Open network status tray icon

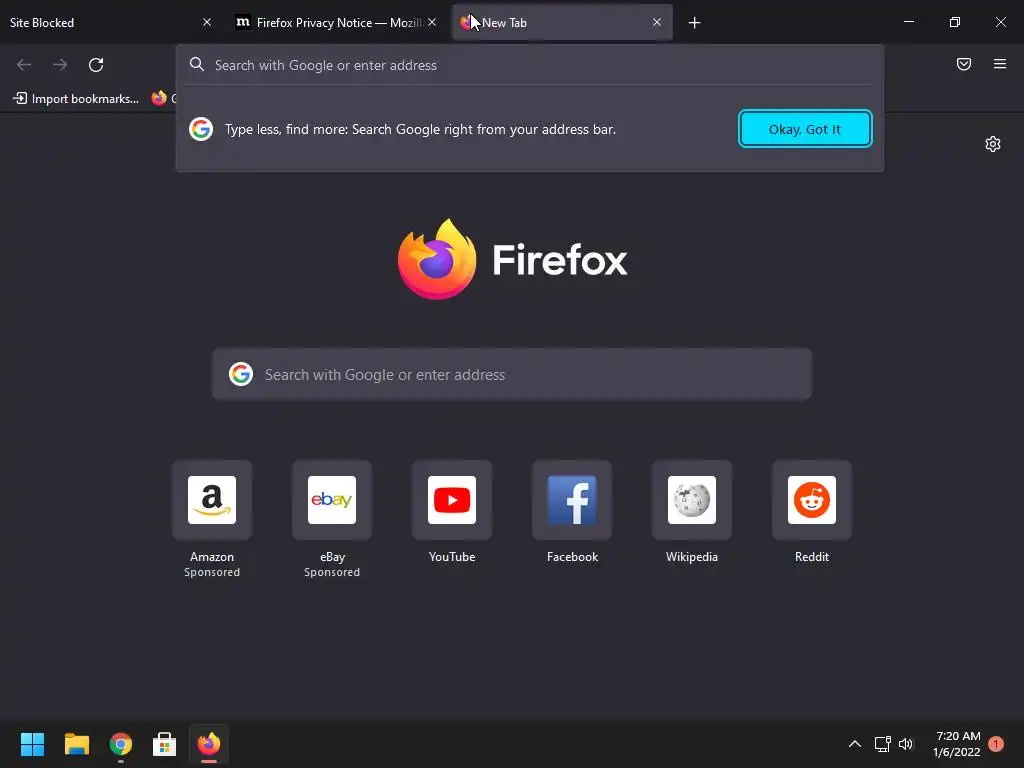tap(882, 743)
